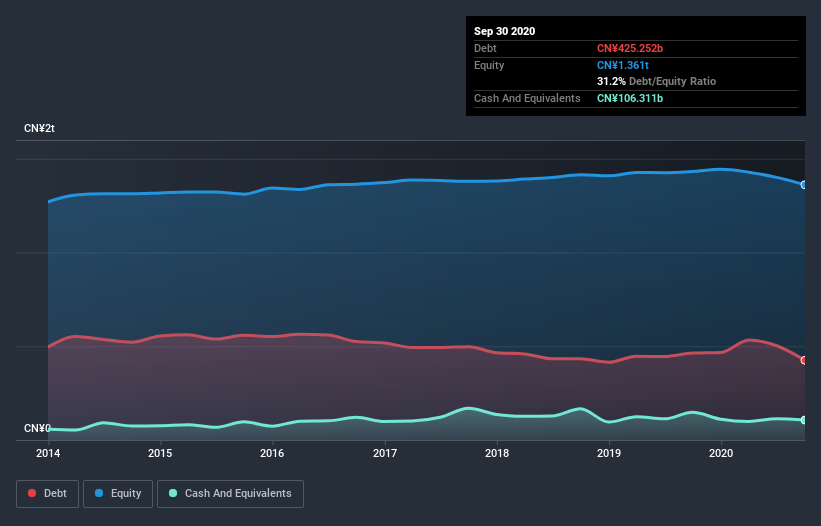Click the teal Cash And Equivalents legend dot
821x526 pixels.
point(173,493)
